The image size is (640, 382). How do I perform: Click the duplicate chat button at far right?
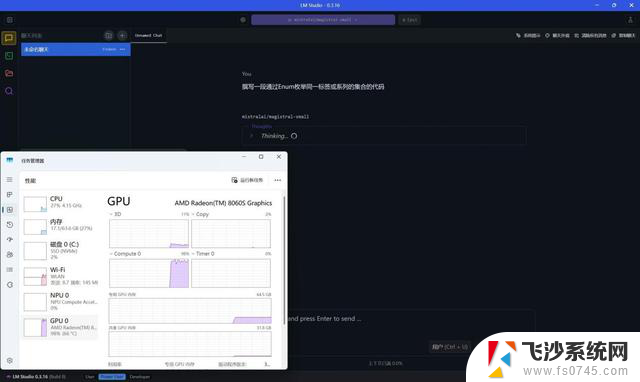point(623,36)
